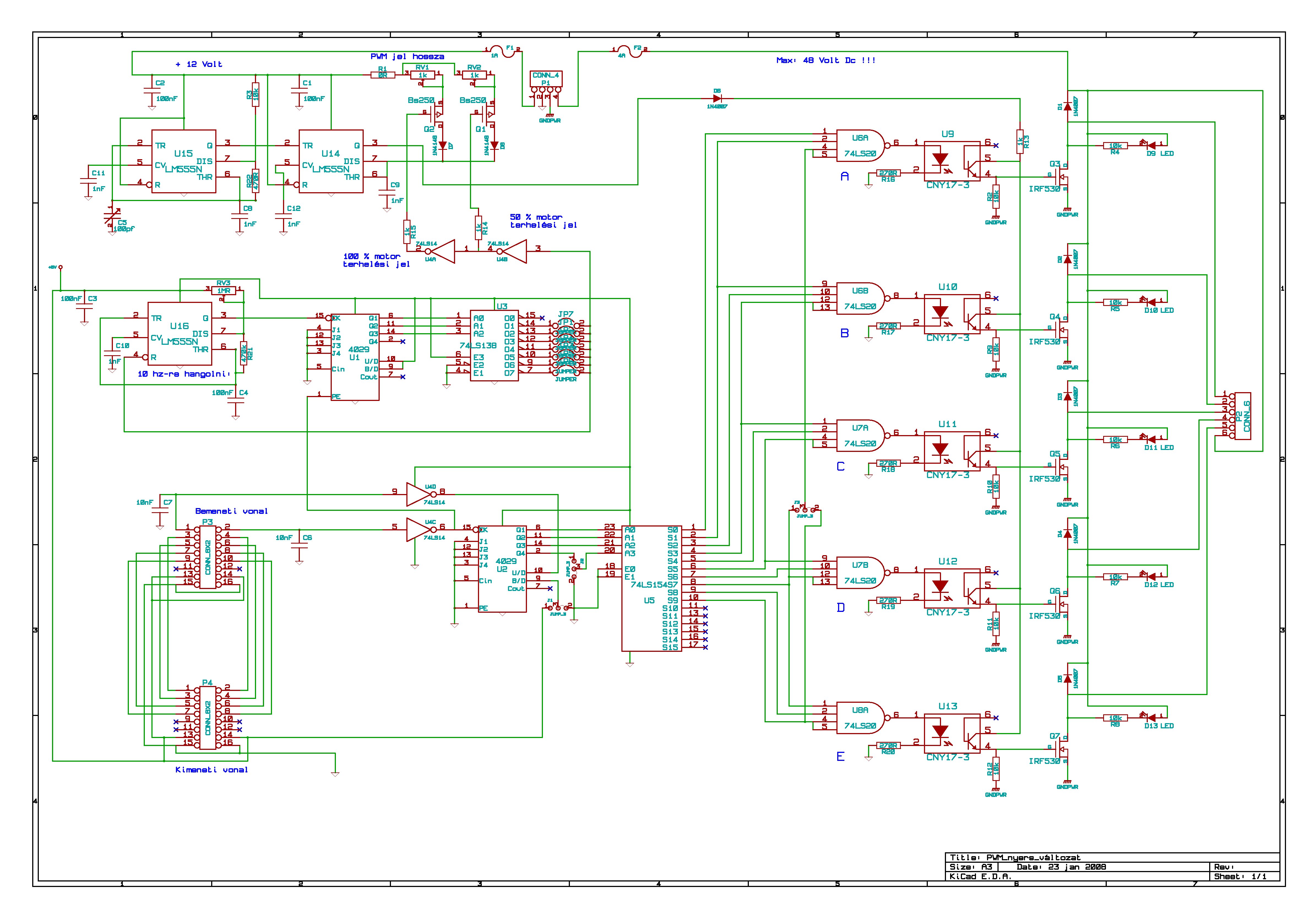
Task: Select the RV3 1MR potentiometer
Action: [x=223, y=291]
